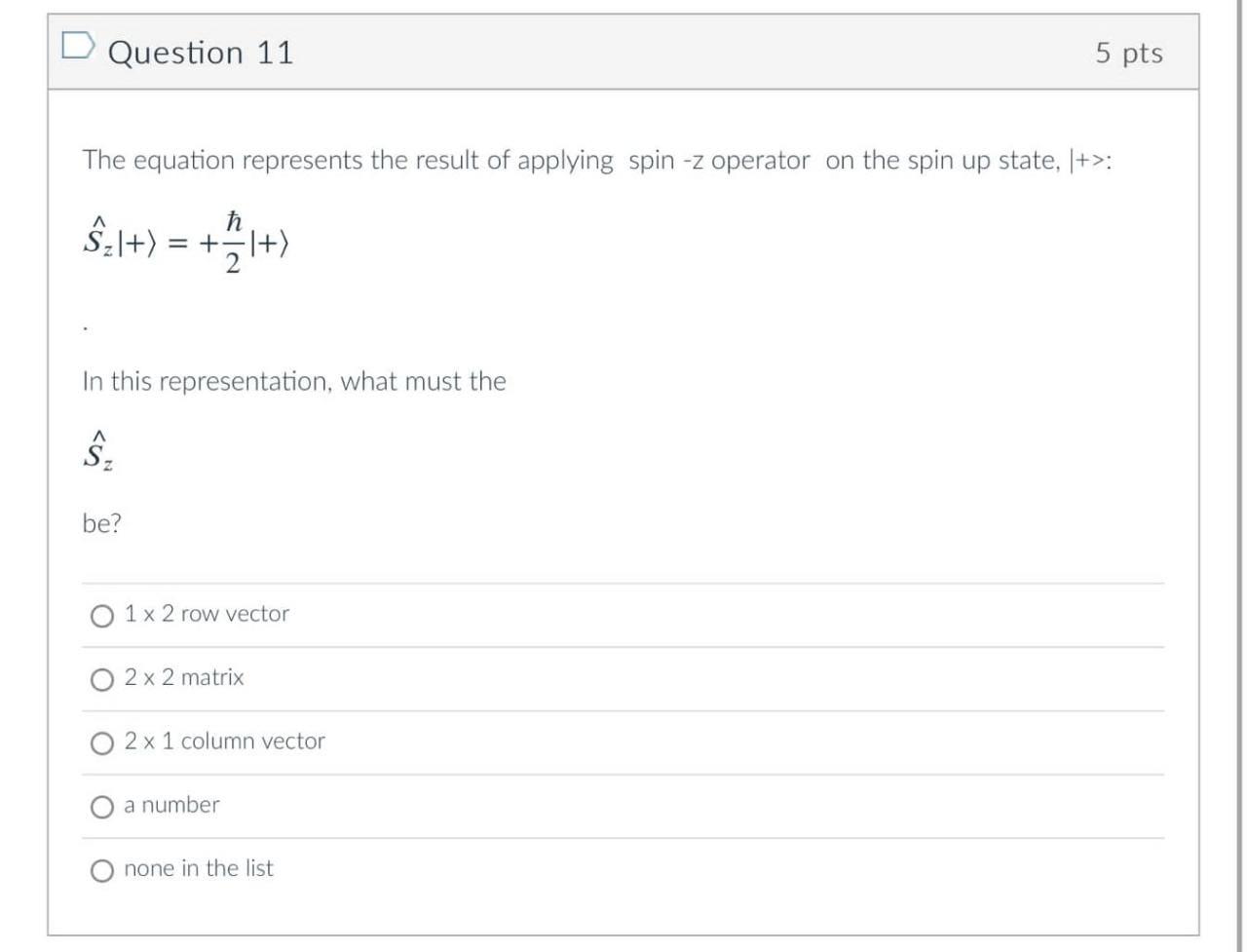1247x952 pixels.
Task: Pick the 'none in the list' option
Action: click(101, 870)
